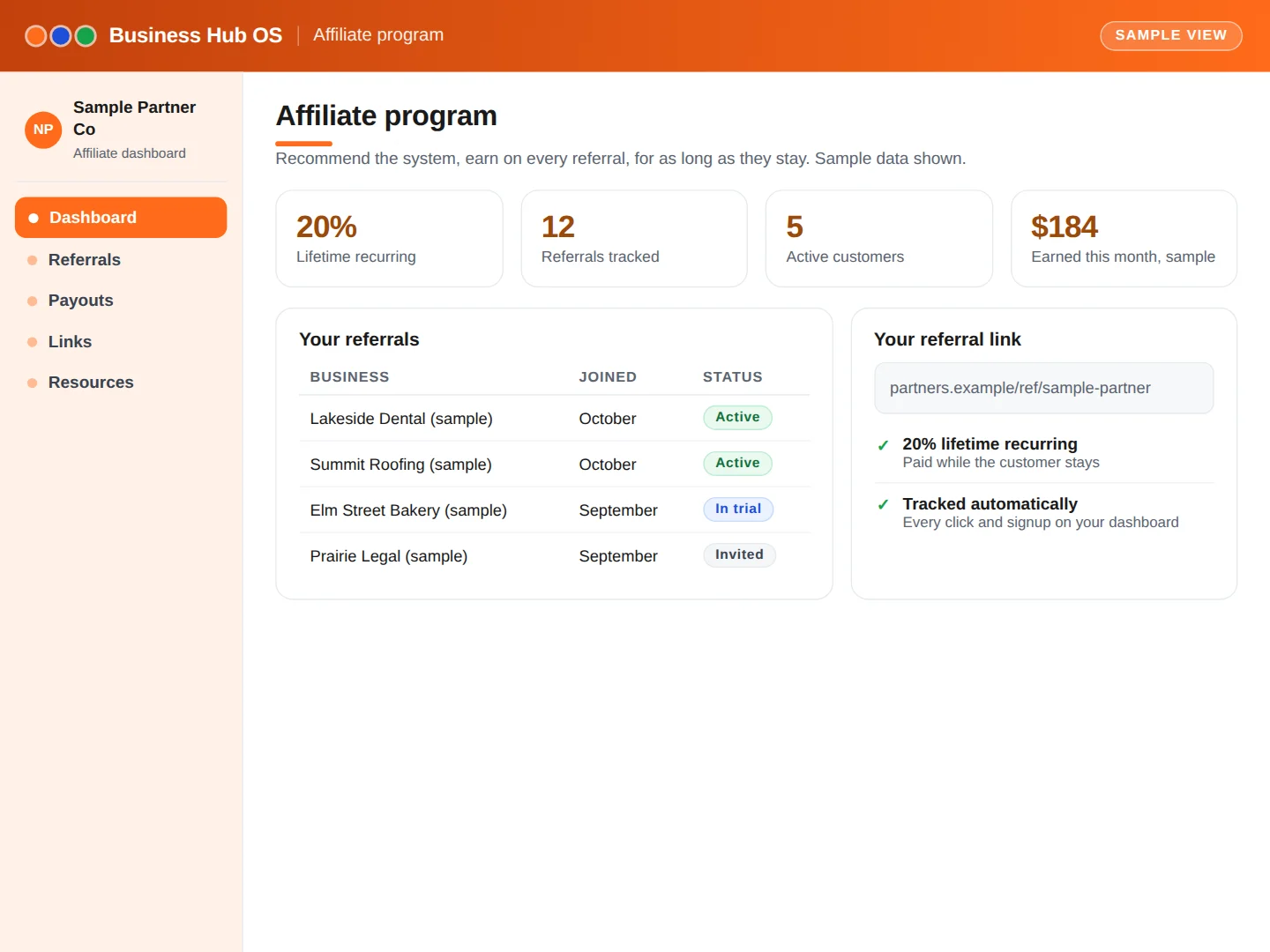
Task: Click the NP avatar badge
Action: pos(43,130)
